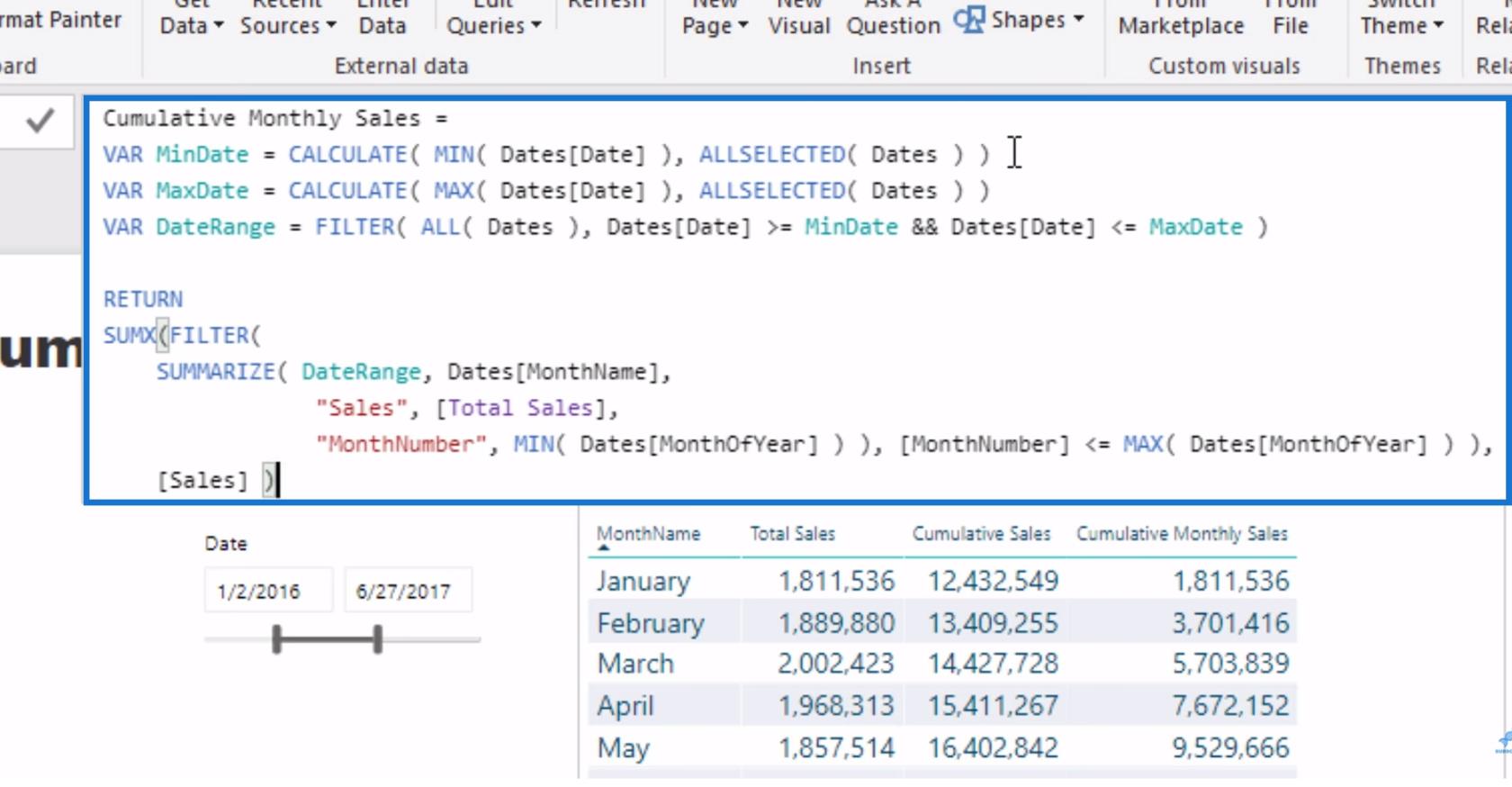
Task: Select the March row label
Action: 635,664
